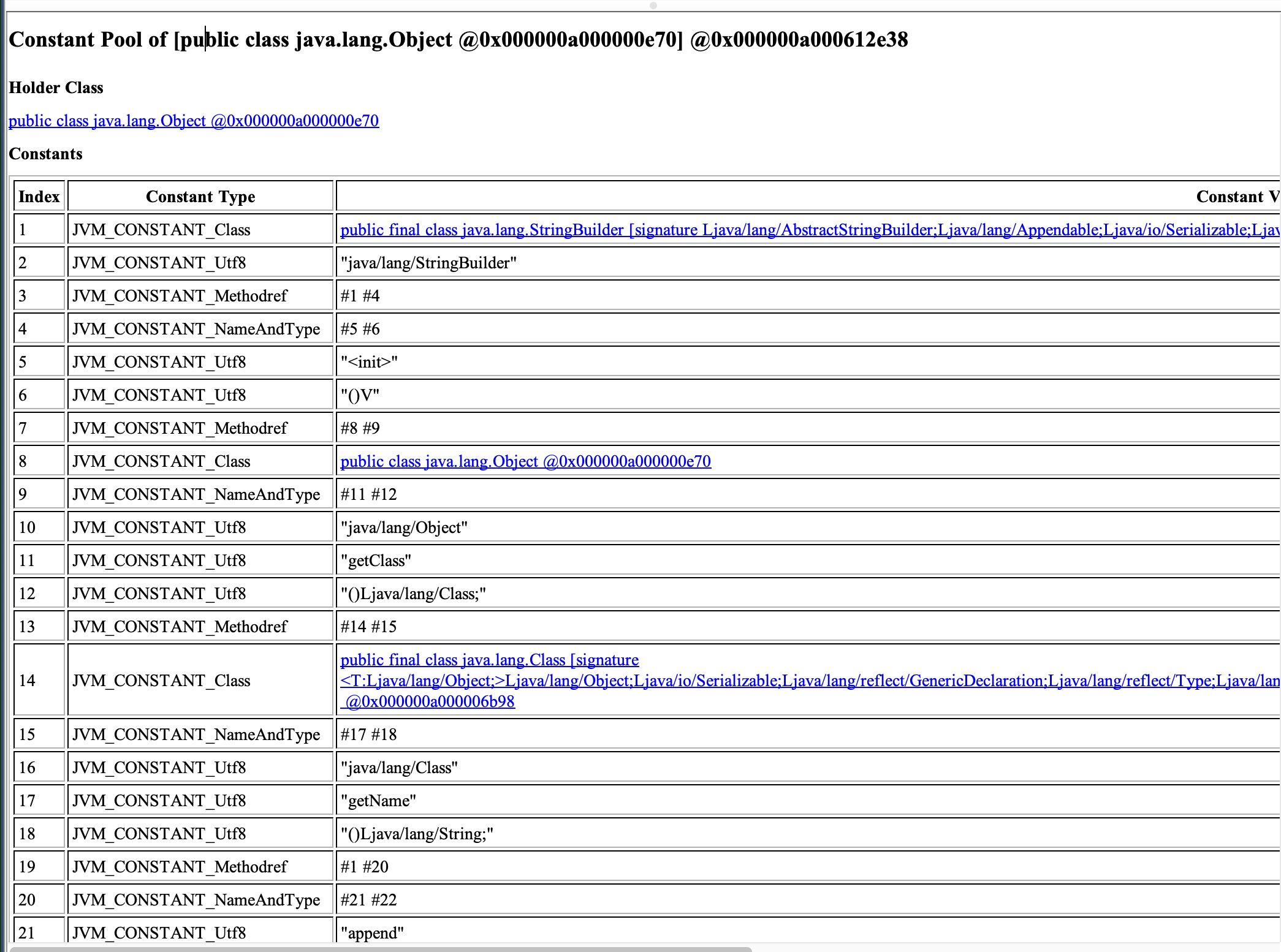Image resolution: width=1281 pixels, height=952 pixels.
Task: Select the "java/lang/Object" Utf8 value
Action: pyautogui.click(x=404, y=527)
